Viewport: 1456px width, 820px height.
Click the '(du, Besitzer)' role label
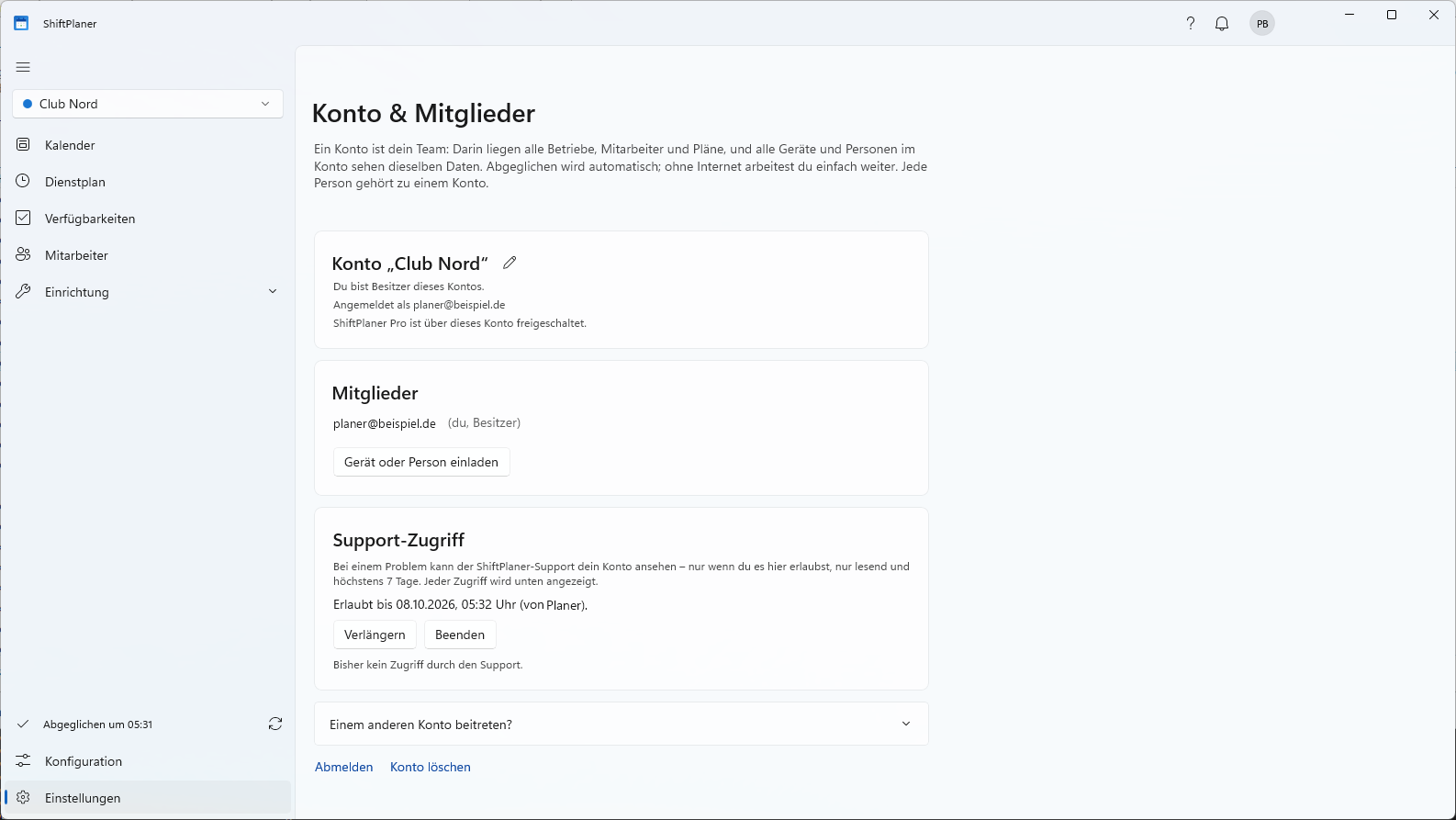click(x=484, y=423)
